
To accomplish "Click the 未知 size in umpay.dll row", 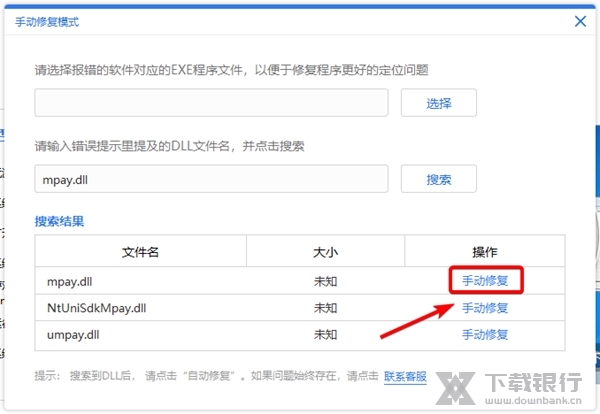I will tap(325, 335).
